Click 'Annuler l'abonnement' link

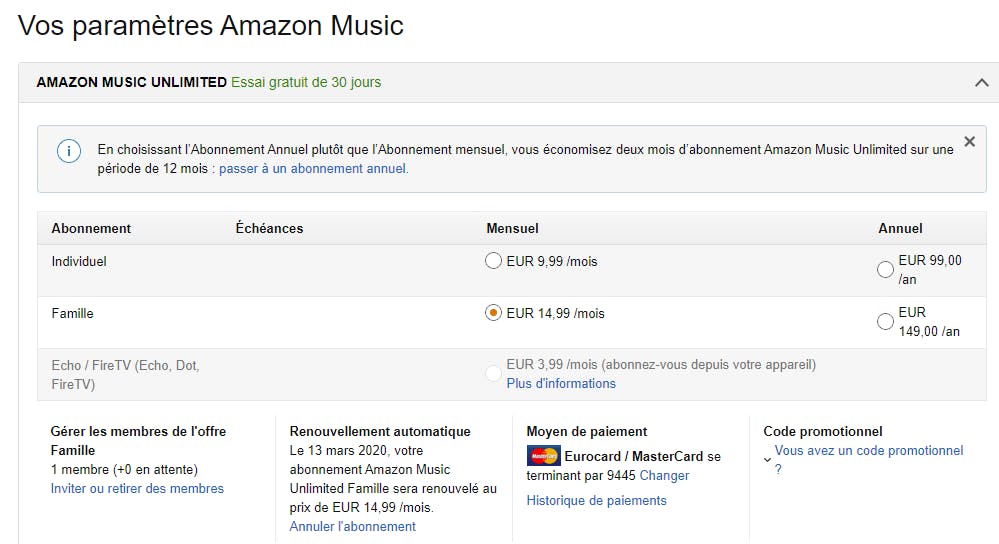point(352,526)
